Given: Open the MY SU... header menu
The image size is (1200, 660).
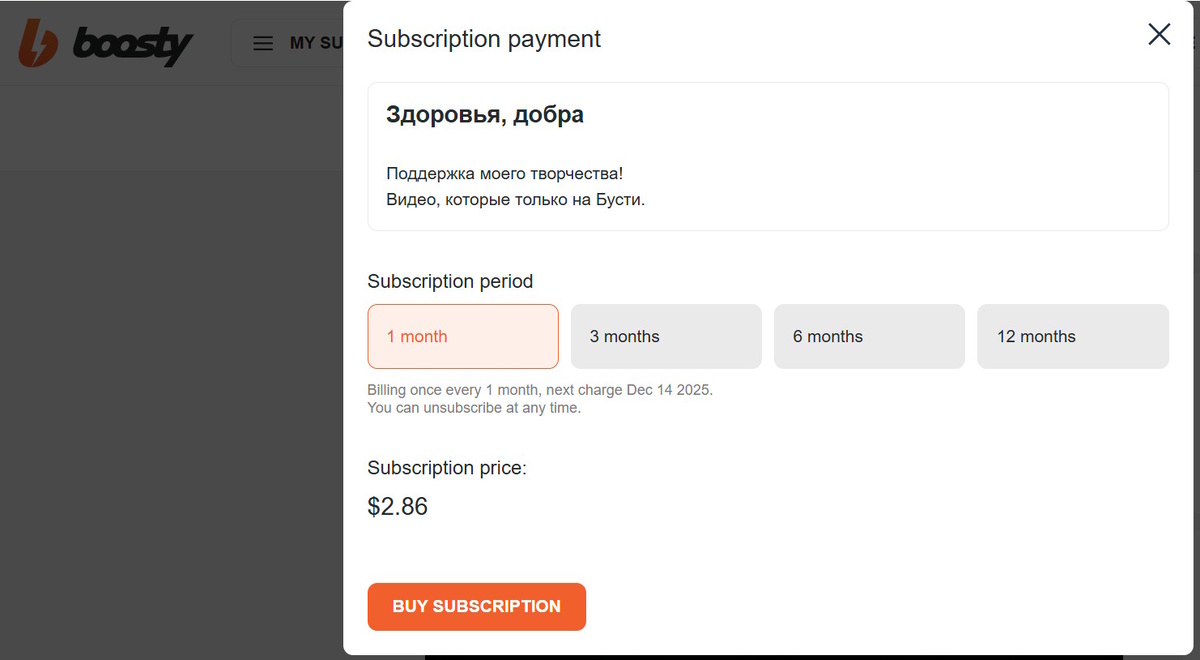Looking at the screenshot, I should [315, 44].
